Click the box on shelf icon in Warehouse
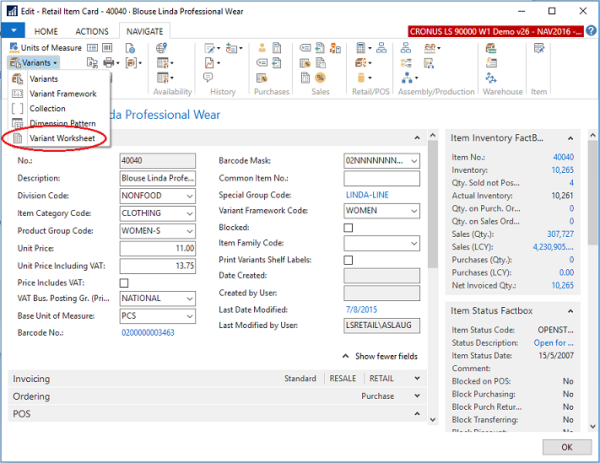 491,48
